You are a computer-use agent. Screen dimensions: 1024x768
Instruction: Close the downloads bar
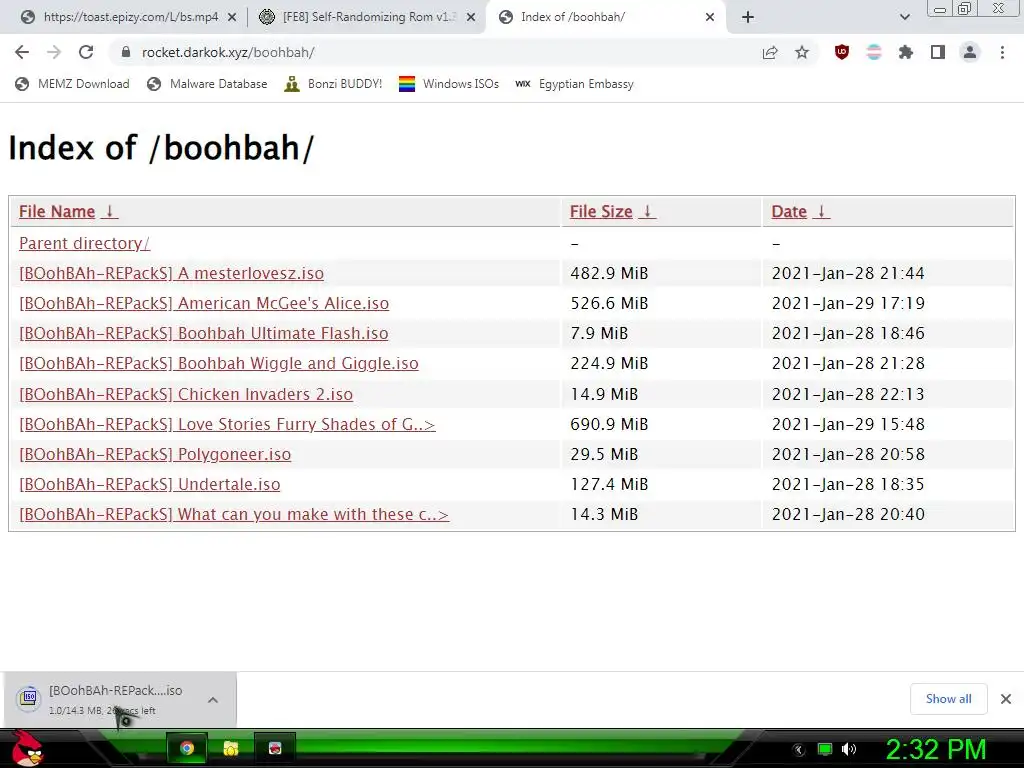(1006, 699)
